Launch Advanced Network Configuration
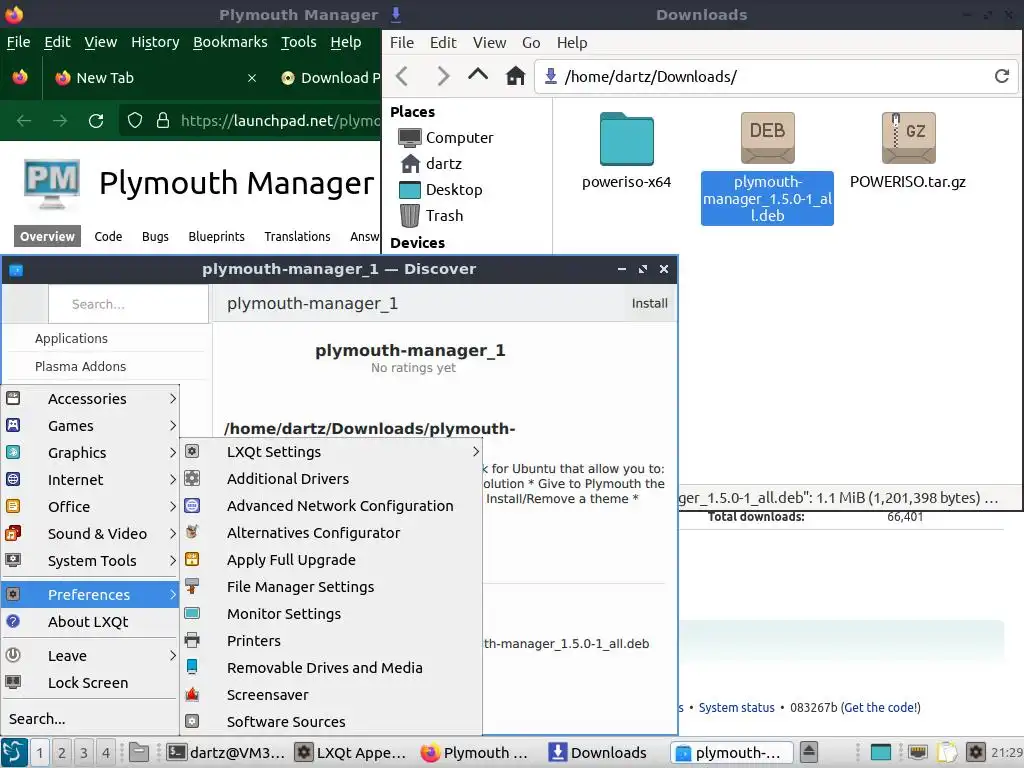The height and width of the screenshot is (768, 1024). point(331,505)
